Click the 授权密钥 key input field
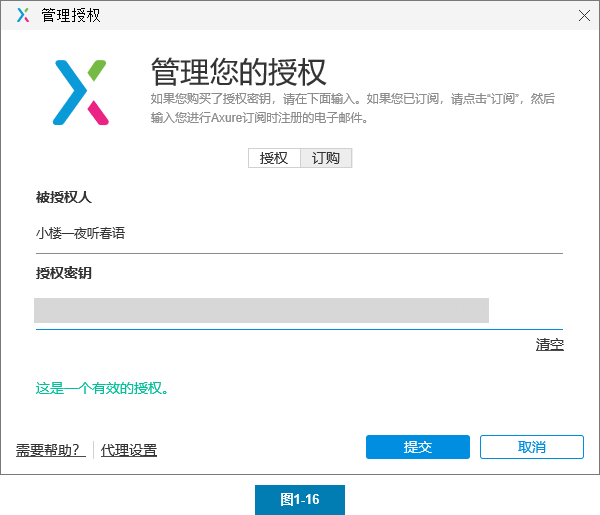Screen dimensions: 600x515 (x=299, y=311)
